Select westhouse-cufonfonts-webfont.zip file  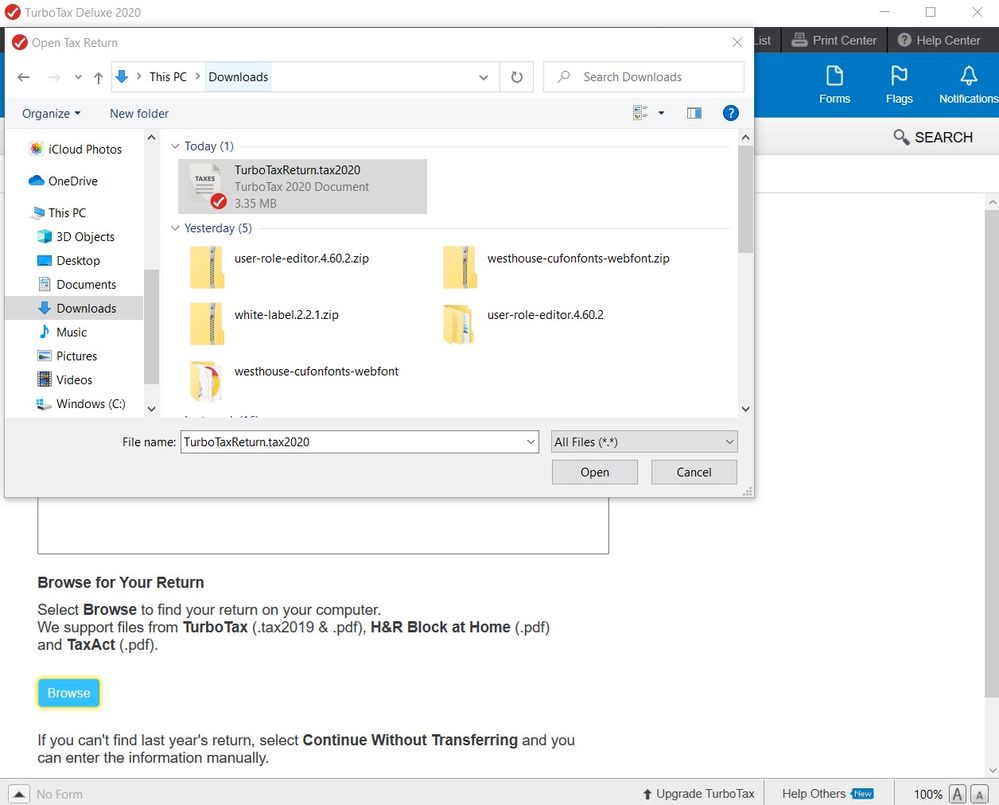[556, 268]
